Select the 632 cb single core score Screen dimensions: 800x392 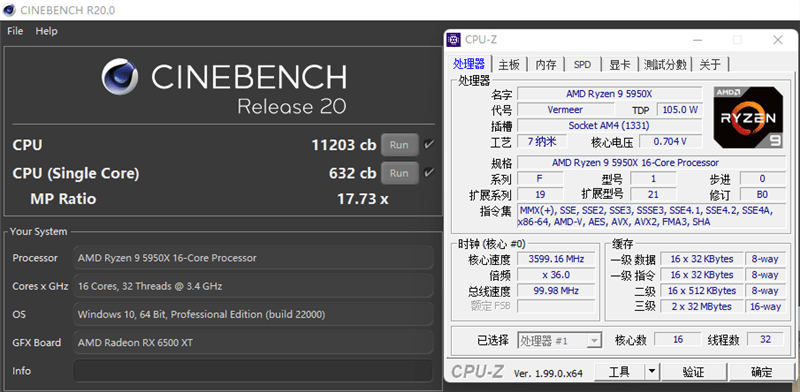point(353,174)
